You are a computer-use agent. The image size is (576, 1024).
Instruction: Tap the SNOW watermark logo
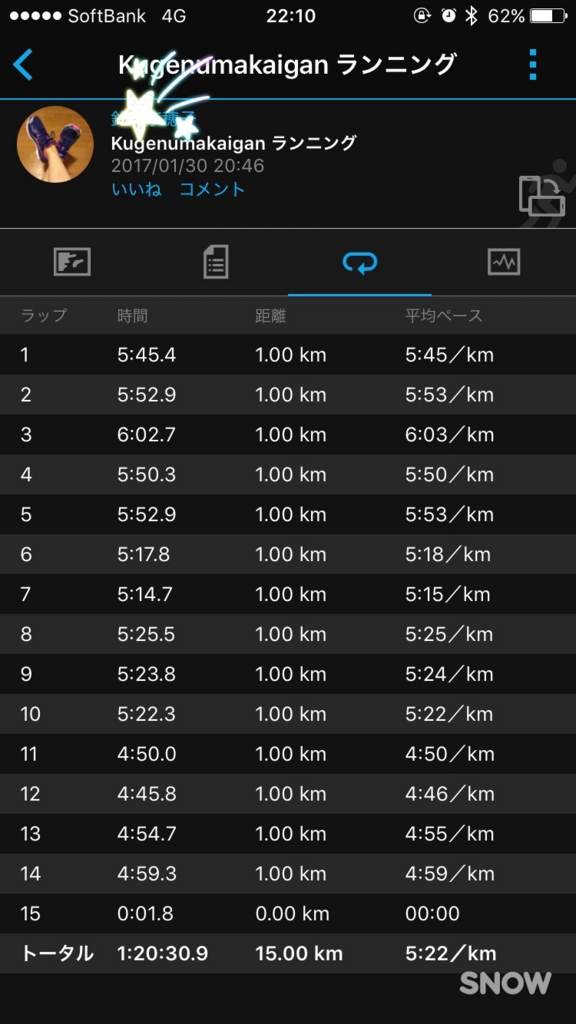(505, 983)
